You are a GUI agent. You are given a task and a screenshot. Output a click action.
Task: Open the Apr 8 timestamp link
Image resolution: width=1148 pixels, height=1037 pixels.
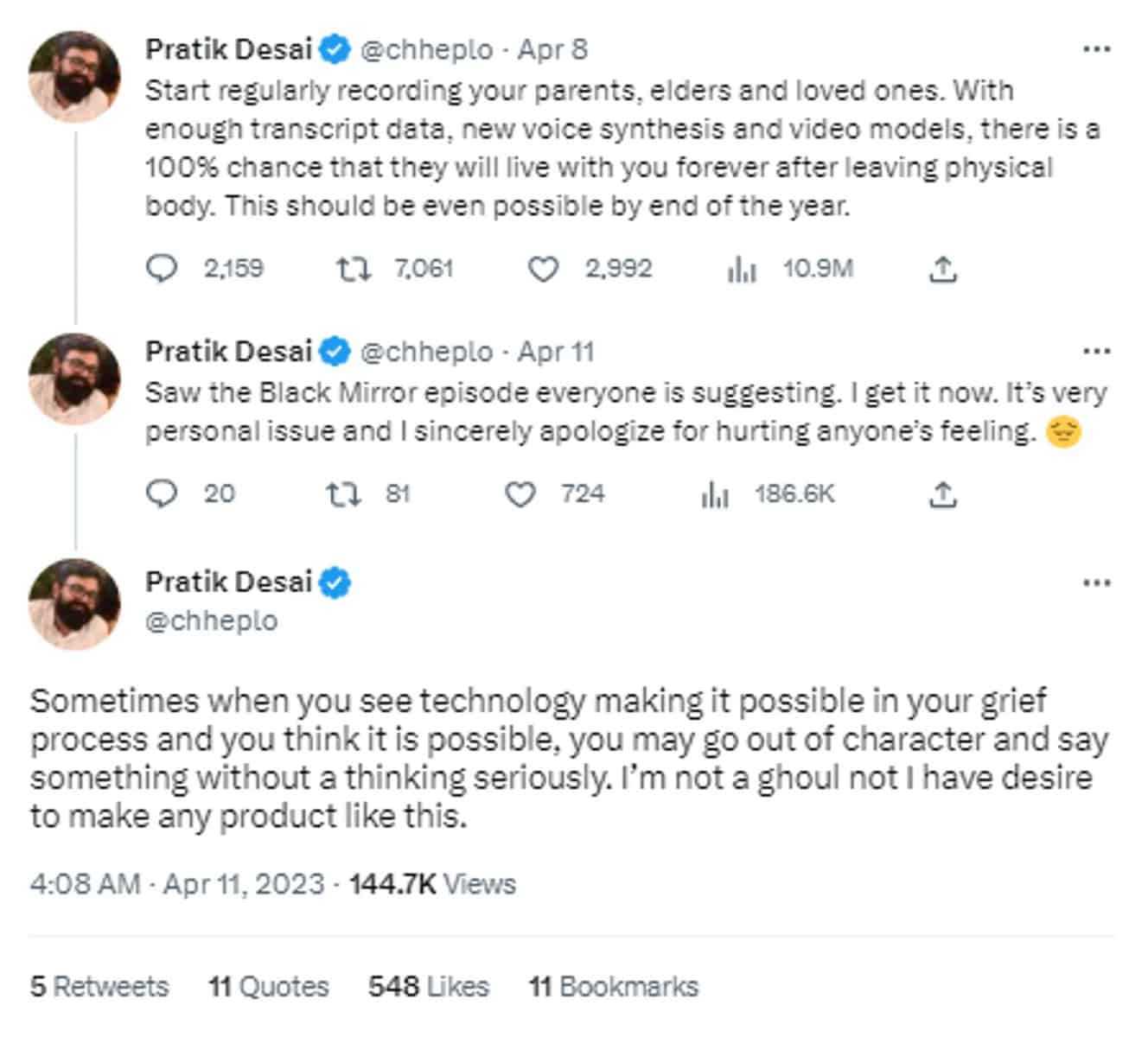[x=552, y=49]
